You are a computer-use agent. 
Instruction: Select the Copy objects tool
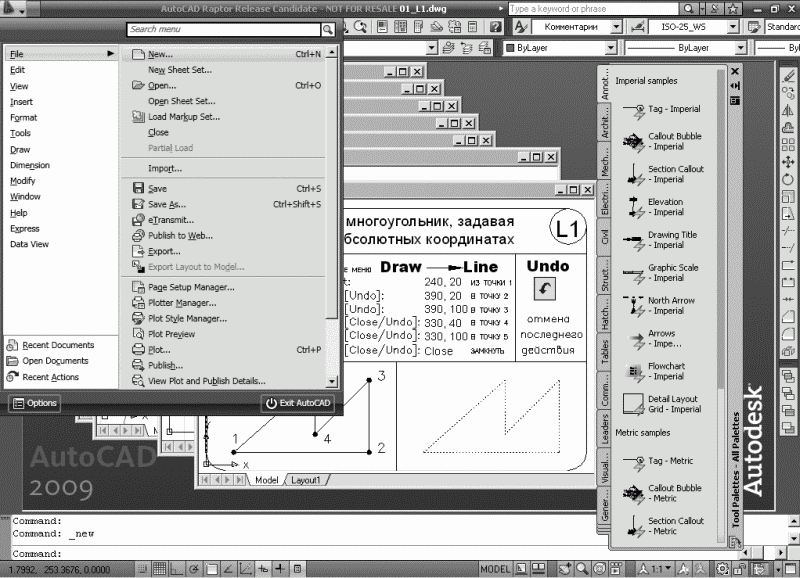788,93
